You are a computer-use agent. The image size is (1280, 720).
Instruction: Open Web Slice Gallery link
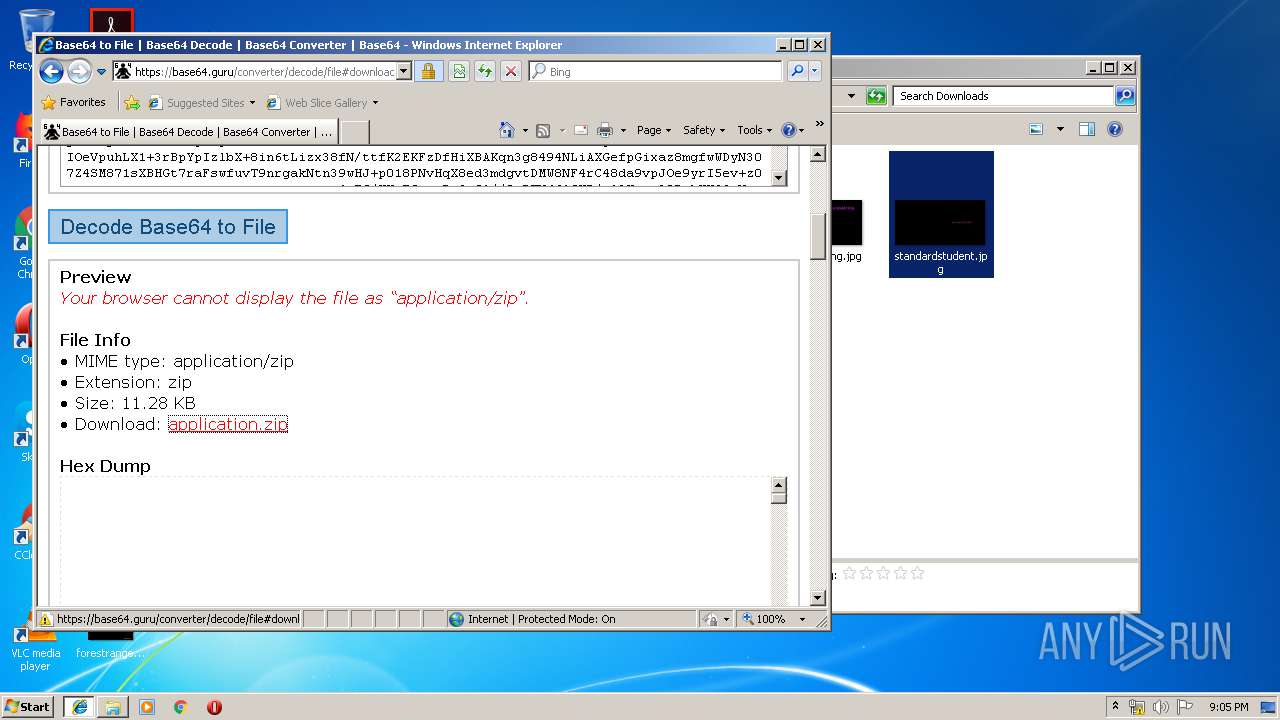click(x=323, y=102)
